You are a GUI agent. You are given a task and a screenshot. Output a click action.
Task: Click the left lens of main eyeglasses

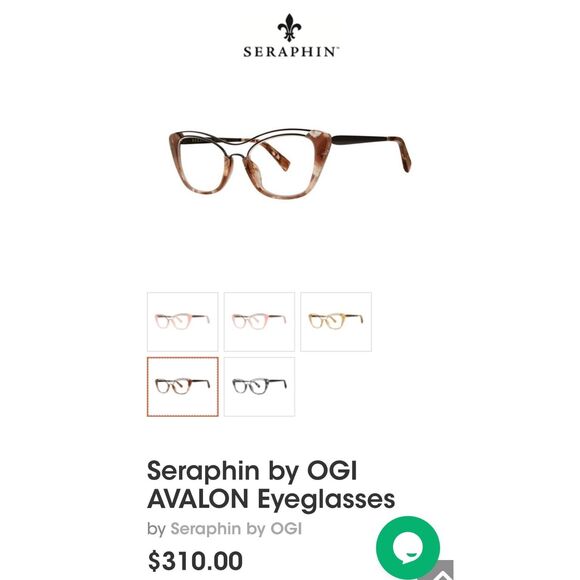click(203, 166)
